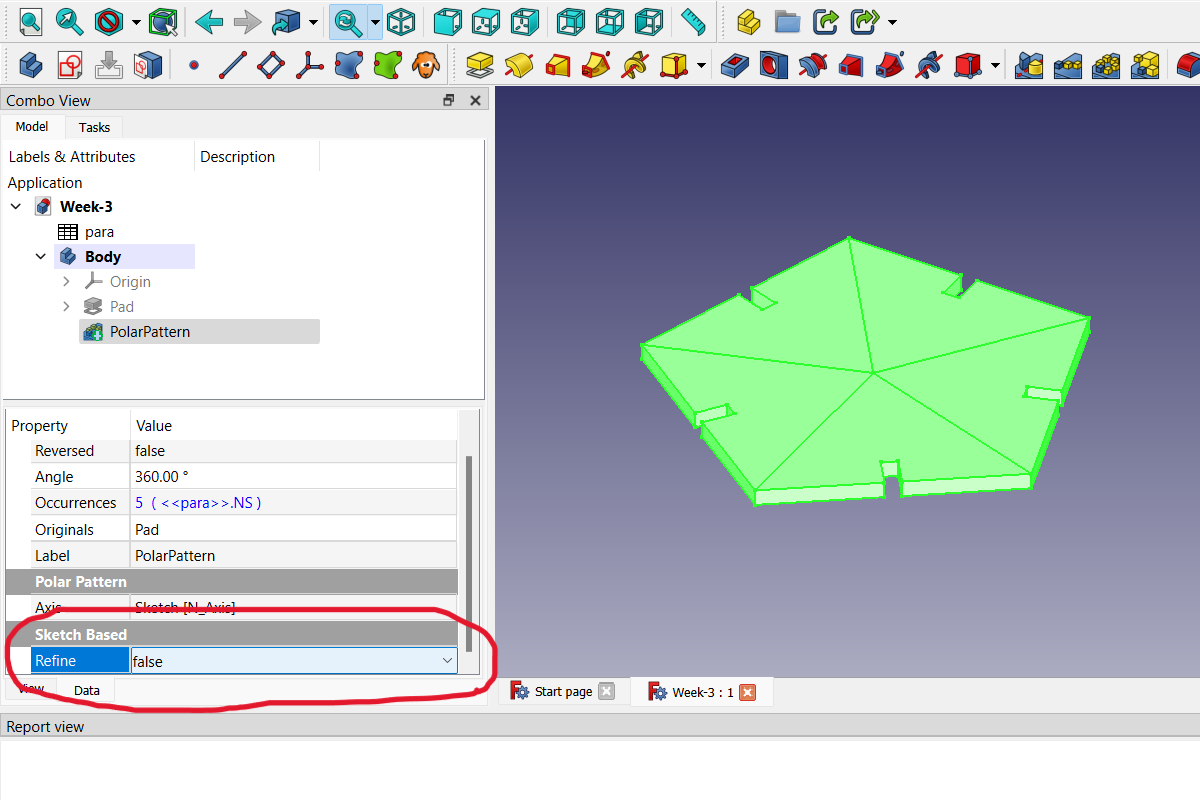
Task: Select the Subtractive helix tool
Action: point(929,66)
